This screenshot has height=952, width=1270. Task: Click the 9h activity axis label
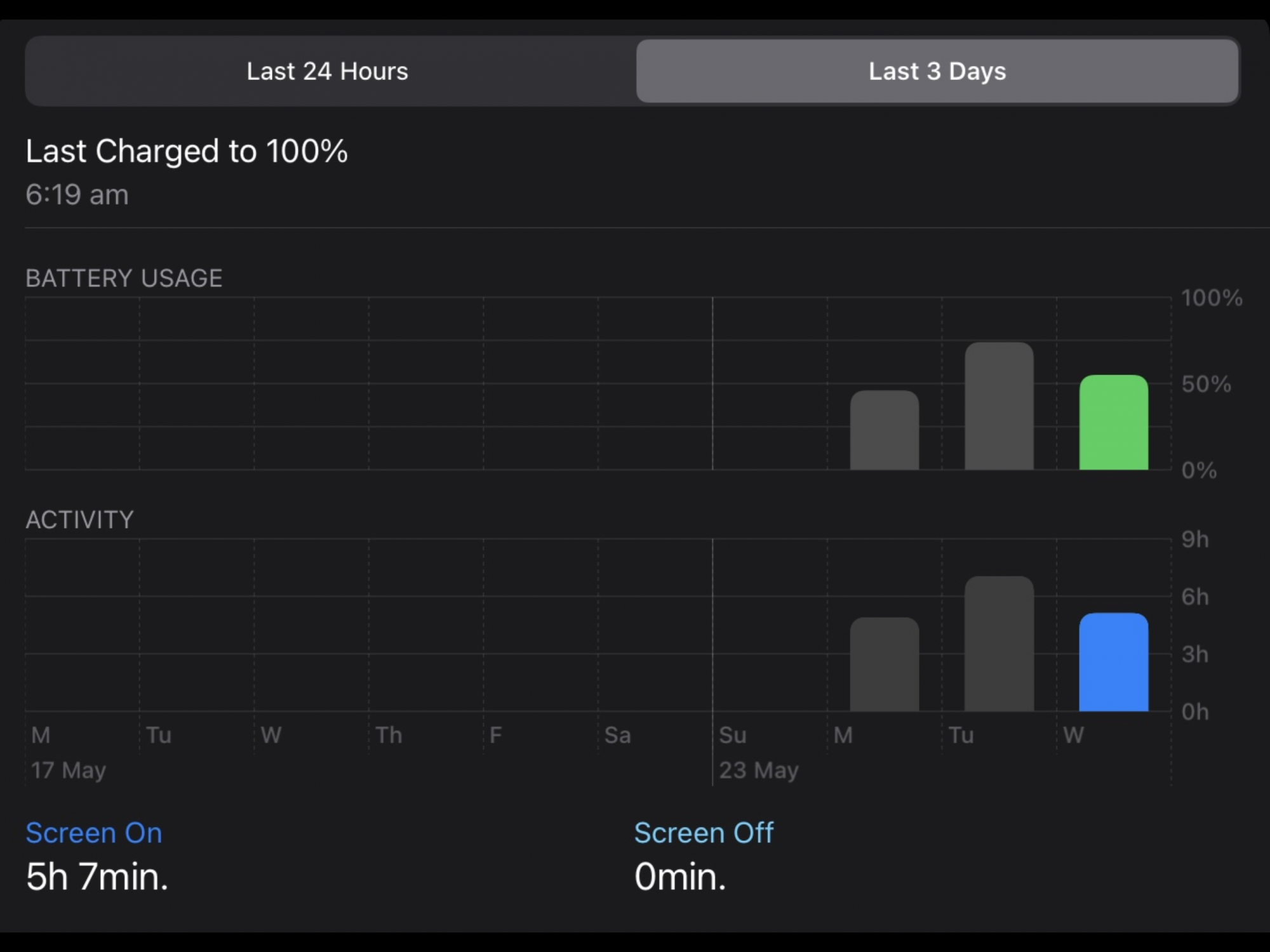coord(1194,539)
